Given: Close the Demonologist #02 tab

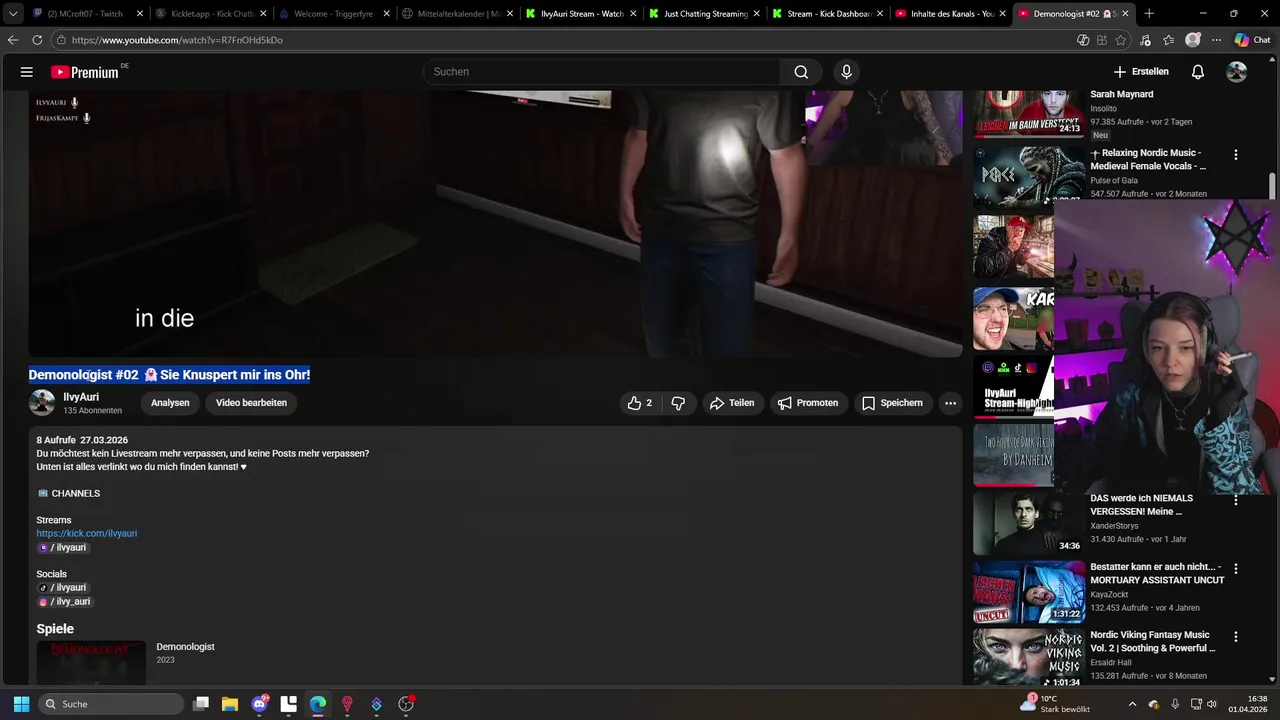Looking at the screenshot, I should [1125, 14].
